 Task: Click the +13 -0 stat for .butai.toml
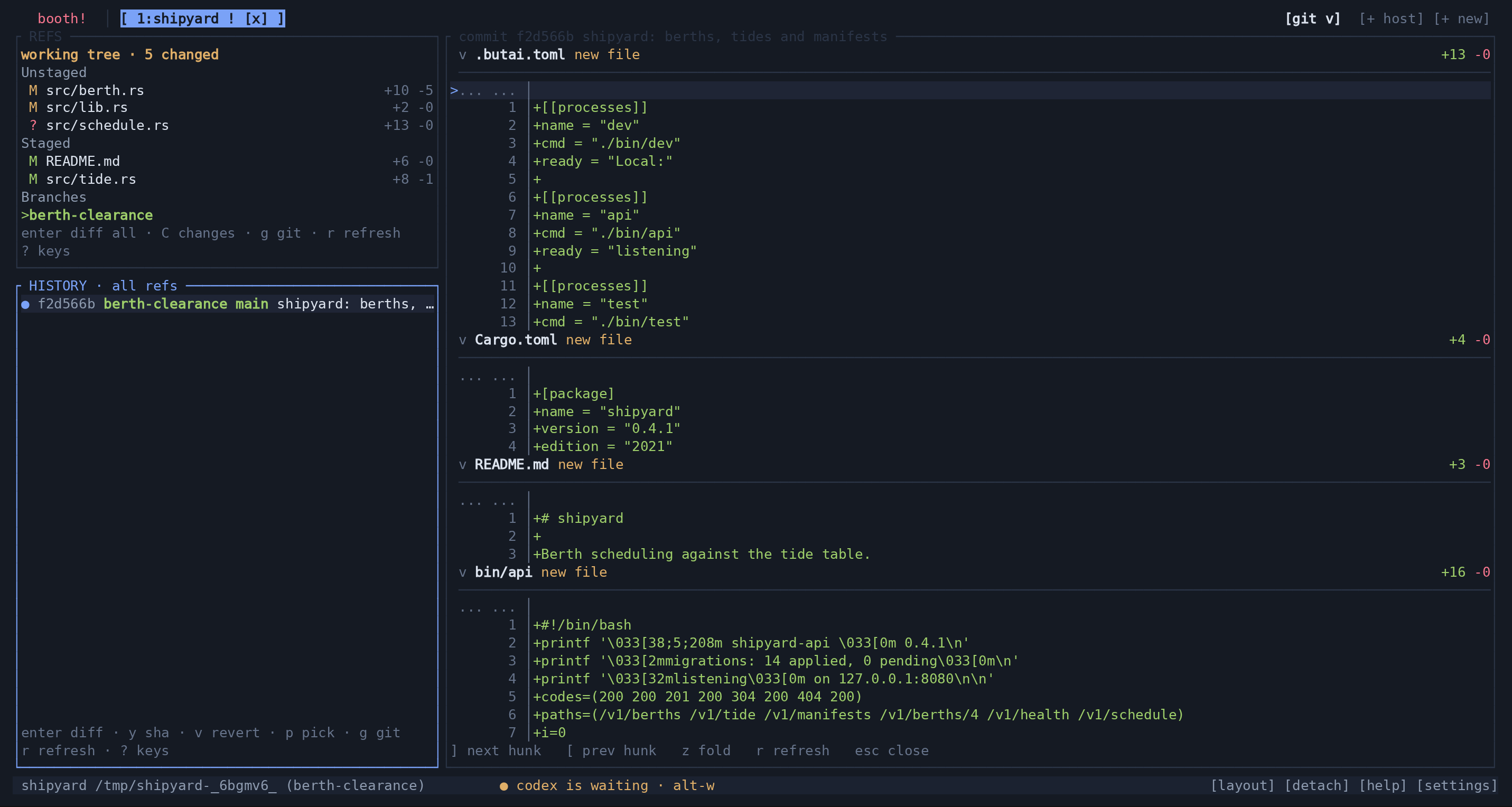(1465, 54)
